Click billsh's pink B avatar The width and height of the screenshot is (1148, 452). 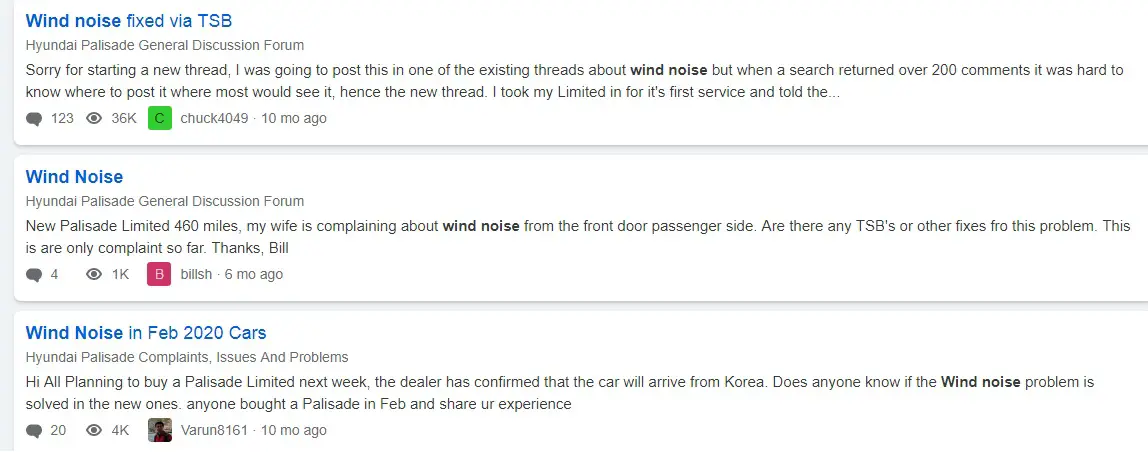click(160, 274)
